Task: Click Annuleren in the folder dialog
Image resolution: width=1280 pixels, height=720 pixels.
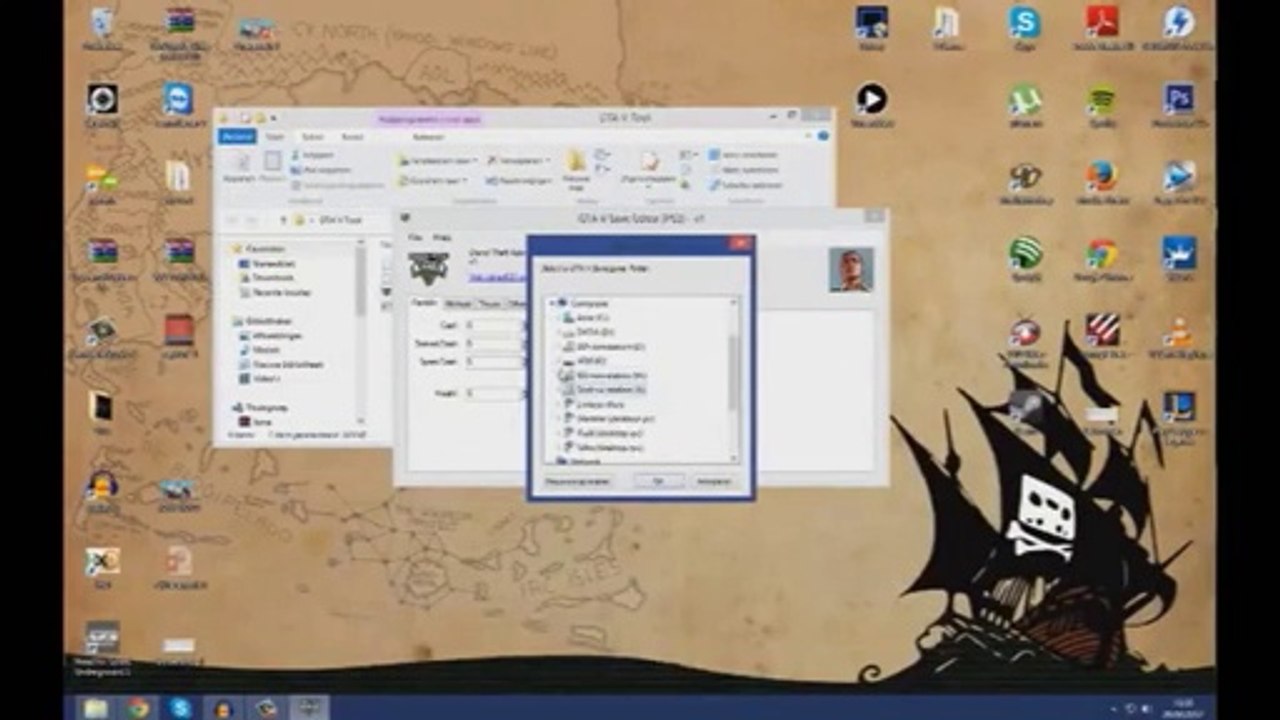Action: [714, 481]
